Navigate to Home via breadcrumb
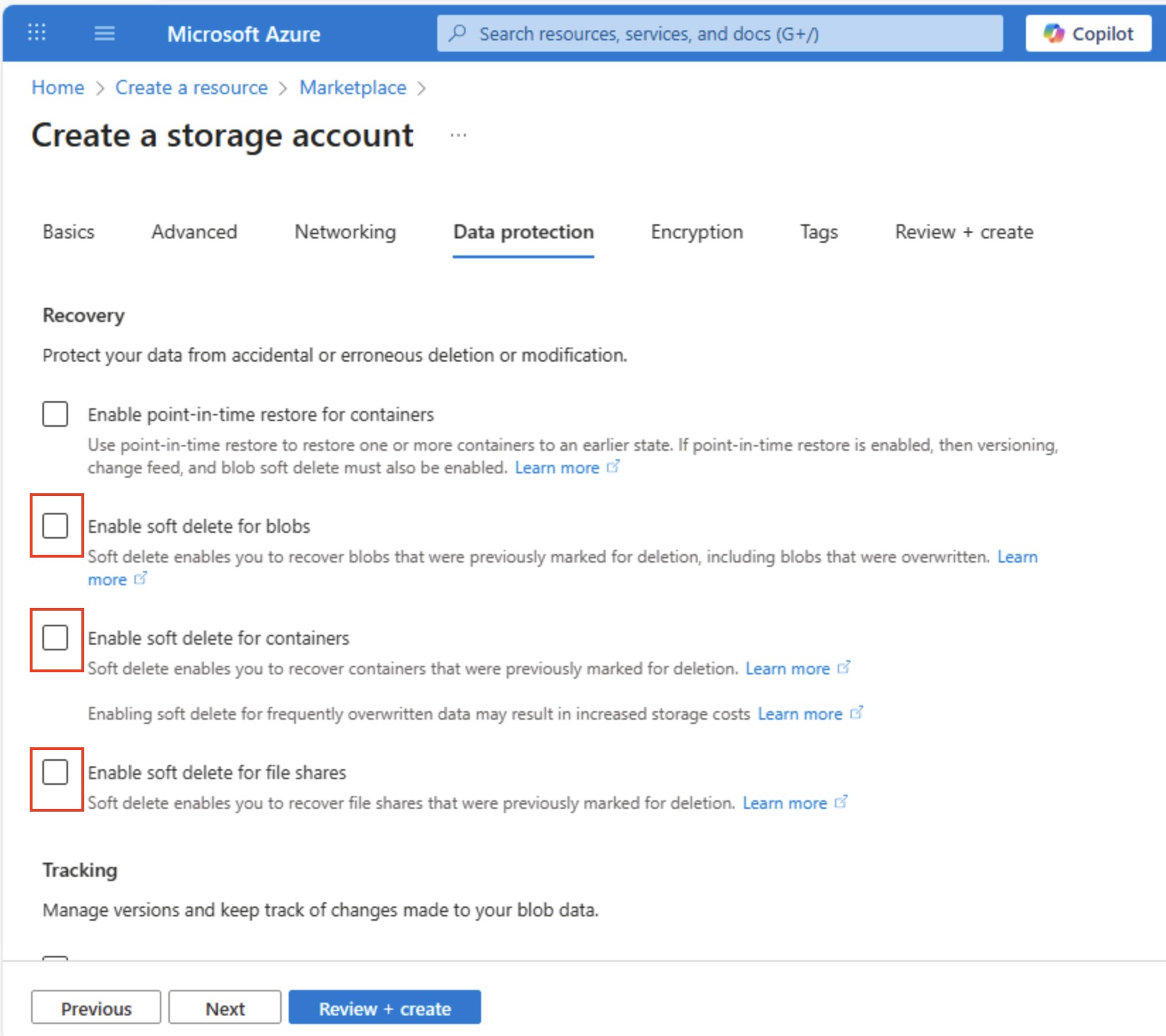 [x=57, y=87]
